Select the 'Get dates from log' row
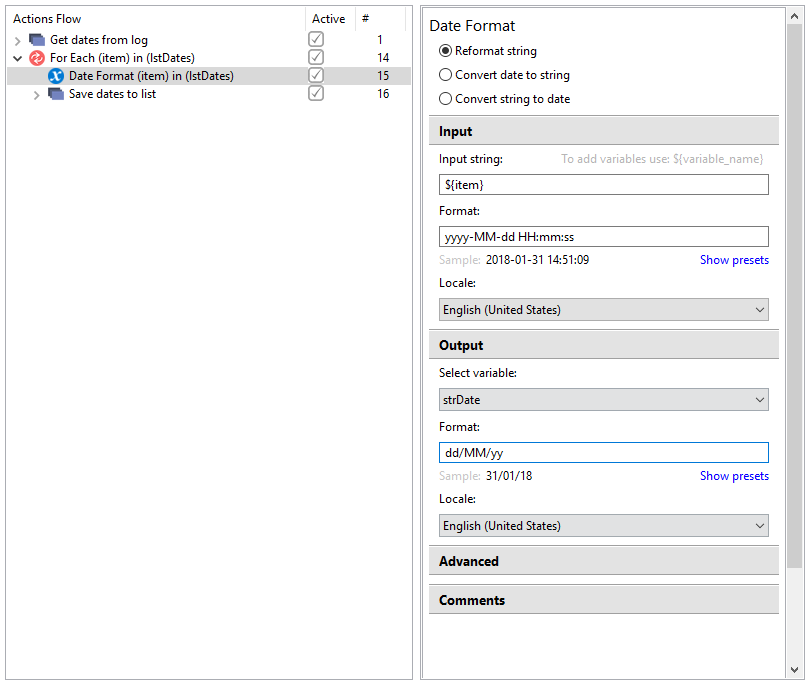 [209, 40]
